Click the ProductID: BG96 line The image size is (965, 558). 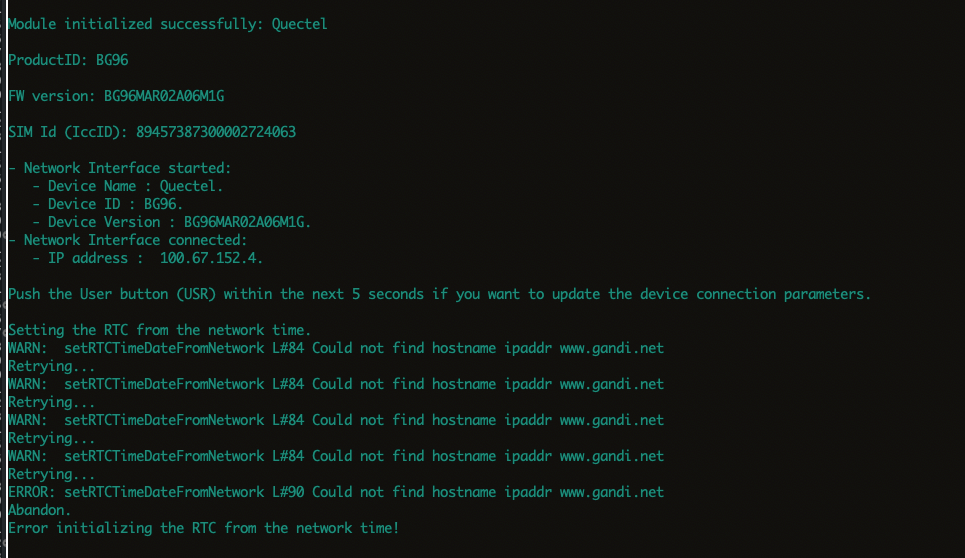pyautogui.click(x=68, y=60)
